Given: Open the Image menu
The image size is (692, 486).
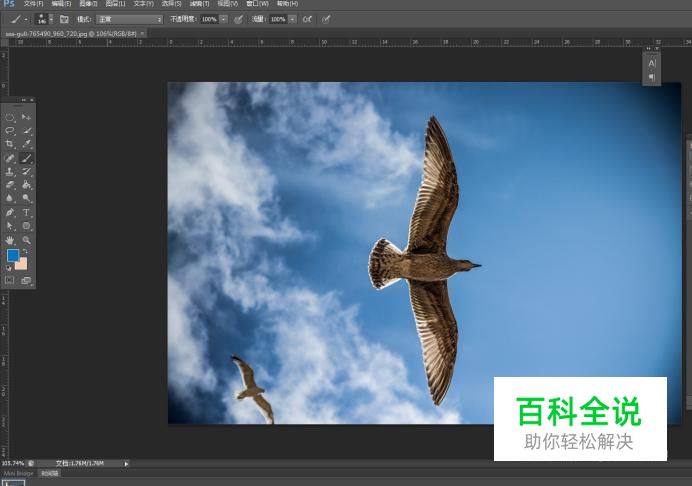Looking at the screenshot, I should (x=88, y=4).
